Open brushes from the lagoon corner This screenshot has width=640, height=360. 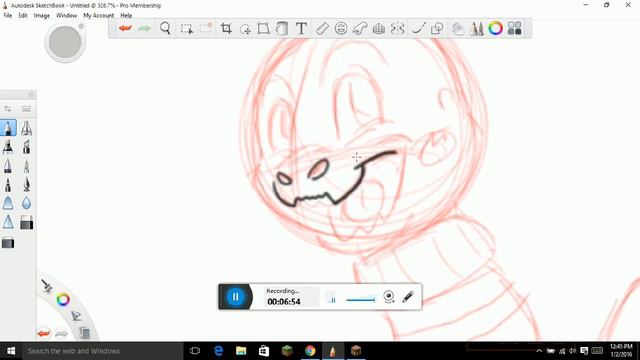47,285
